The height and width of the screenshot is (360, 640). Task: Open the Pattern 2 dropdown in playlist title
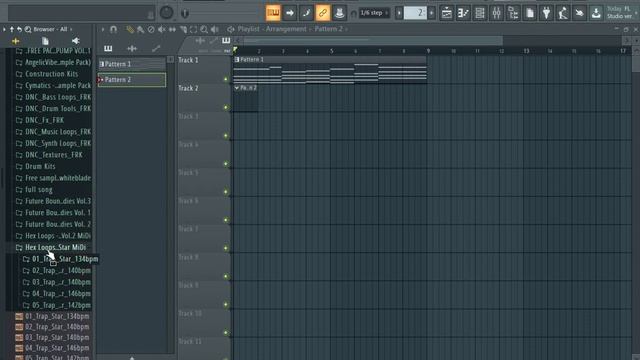(331, 29)
